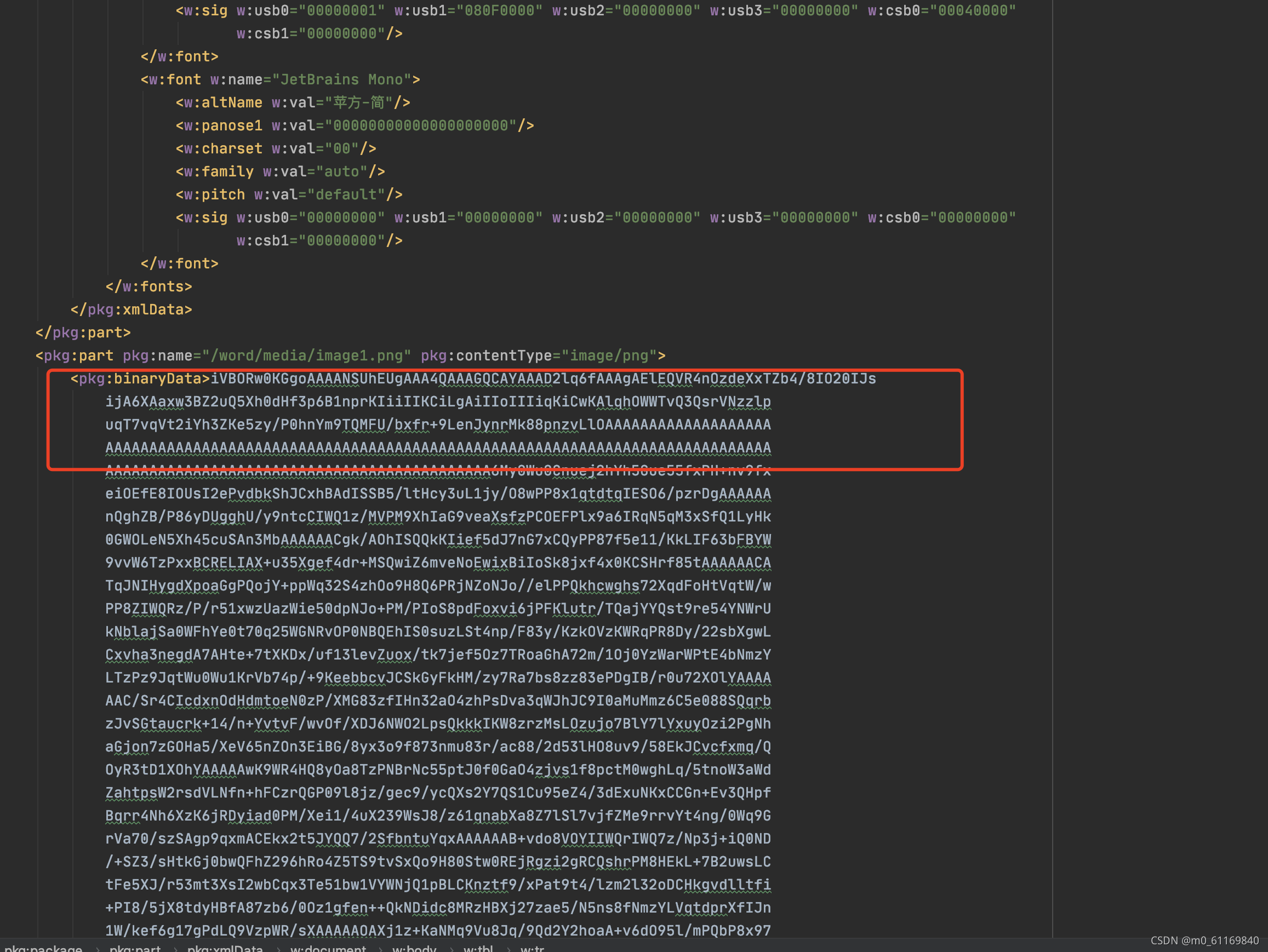Image resolution: width=1268 pixels, height=952 pixels.
Task: Click the "/word/media/image1.png" attribute value
Action: tap(307, 356)
